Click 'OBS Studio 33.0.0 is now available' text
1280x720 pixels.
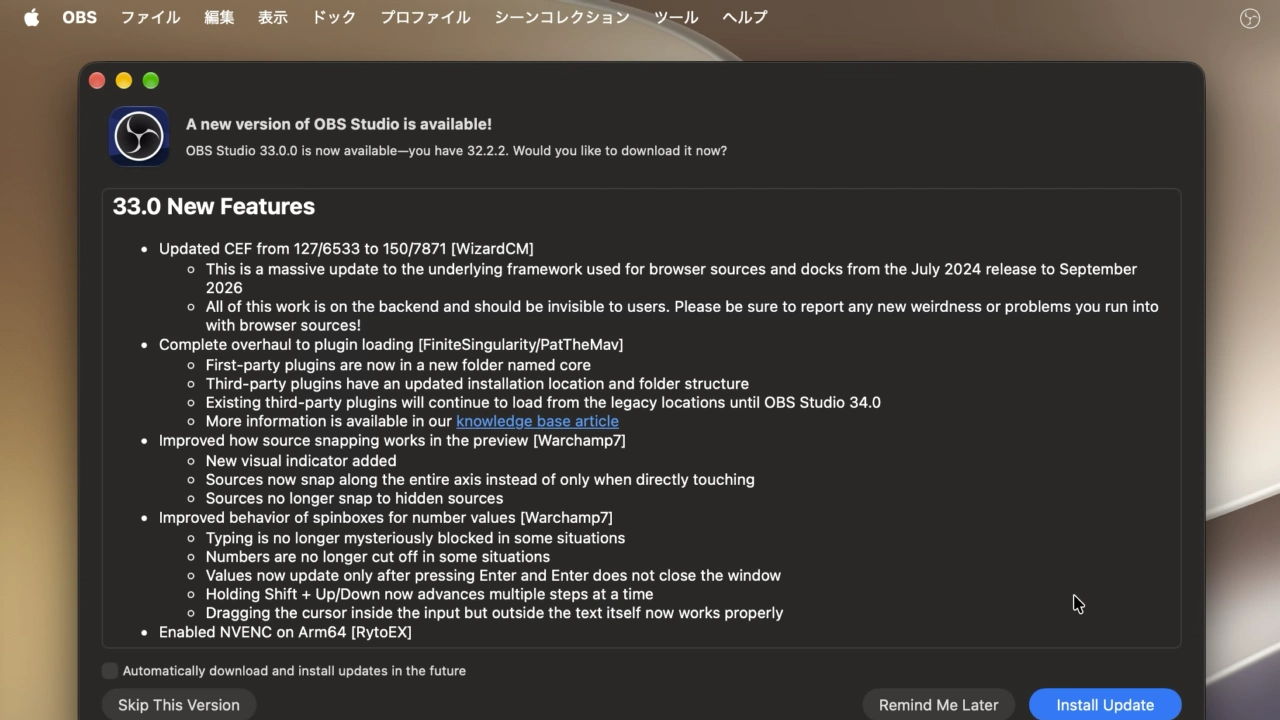(456, 151)
